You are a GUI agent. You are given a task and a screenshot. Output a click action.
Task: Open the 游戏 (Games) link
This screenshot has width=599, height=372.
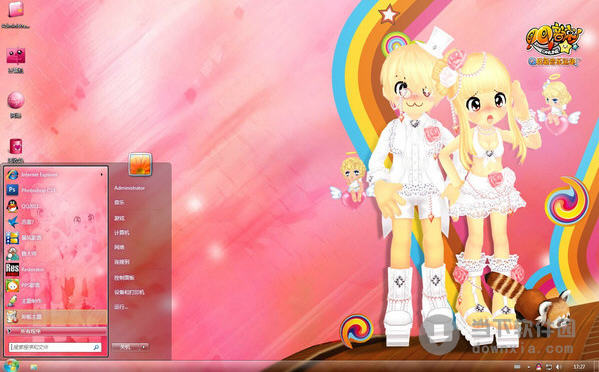(119, 218)
